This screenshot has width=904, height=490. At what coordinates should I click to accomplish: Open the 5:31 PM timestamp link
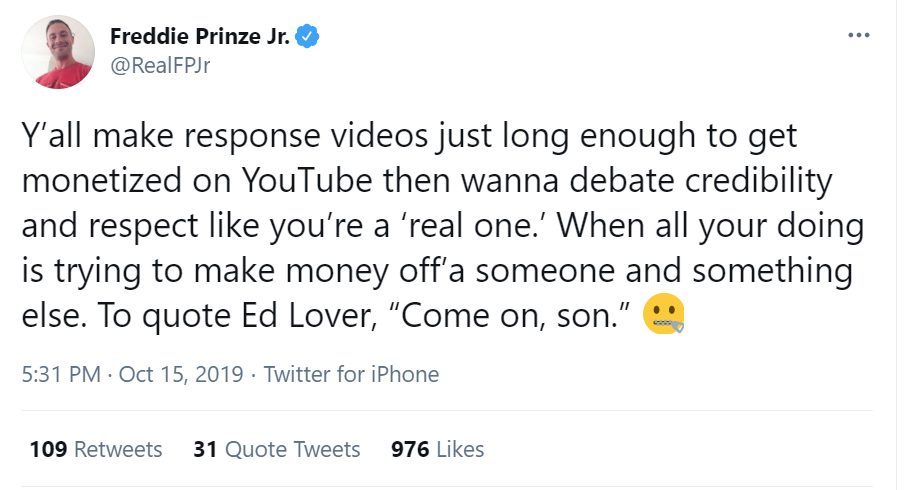(x=61, y=375)
